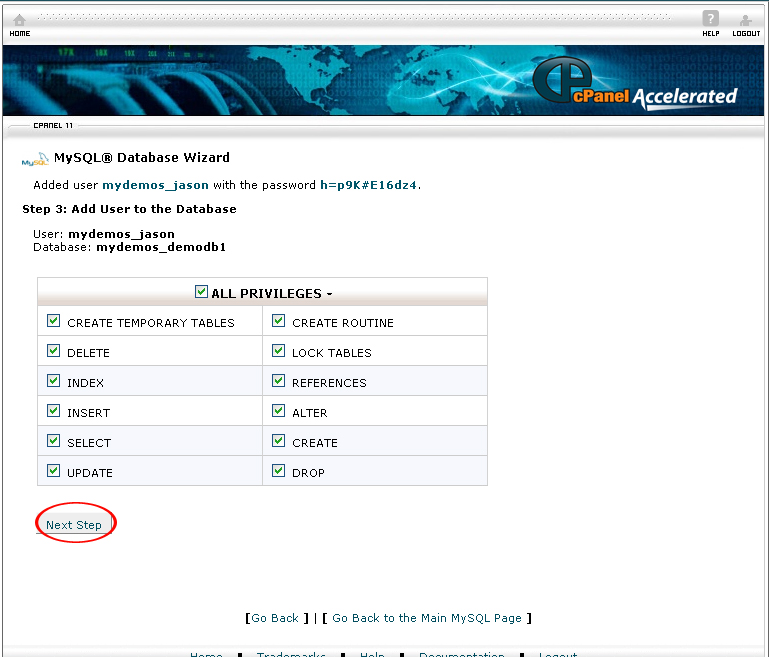Toggle the ALL PRIVILEGES checkbox

click(x=201, y=291)
